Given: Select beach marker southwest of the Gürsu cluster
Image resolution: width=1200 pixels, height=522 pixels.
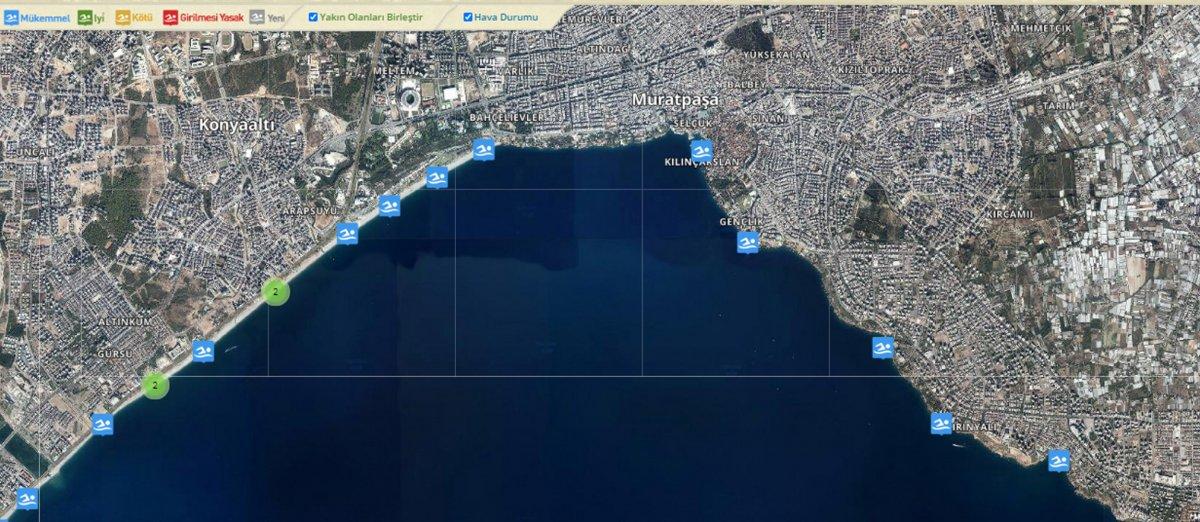Looking at the screenshot, I should [102, 424].
